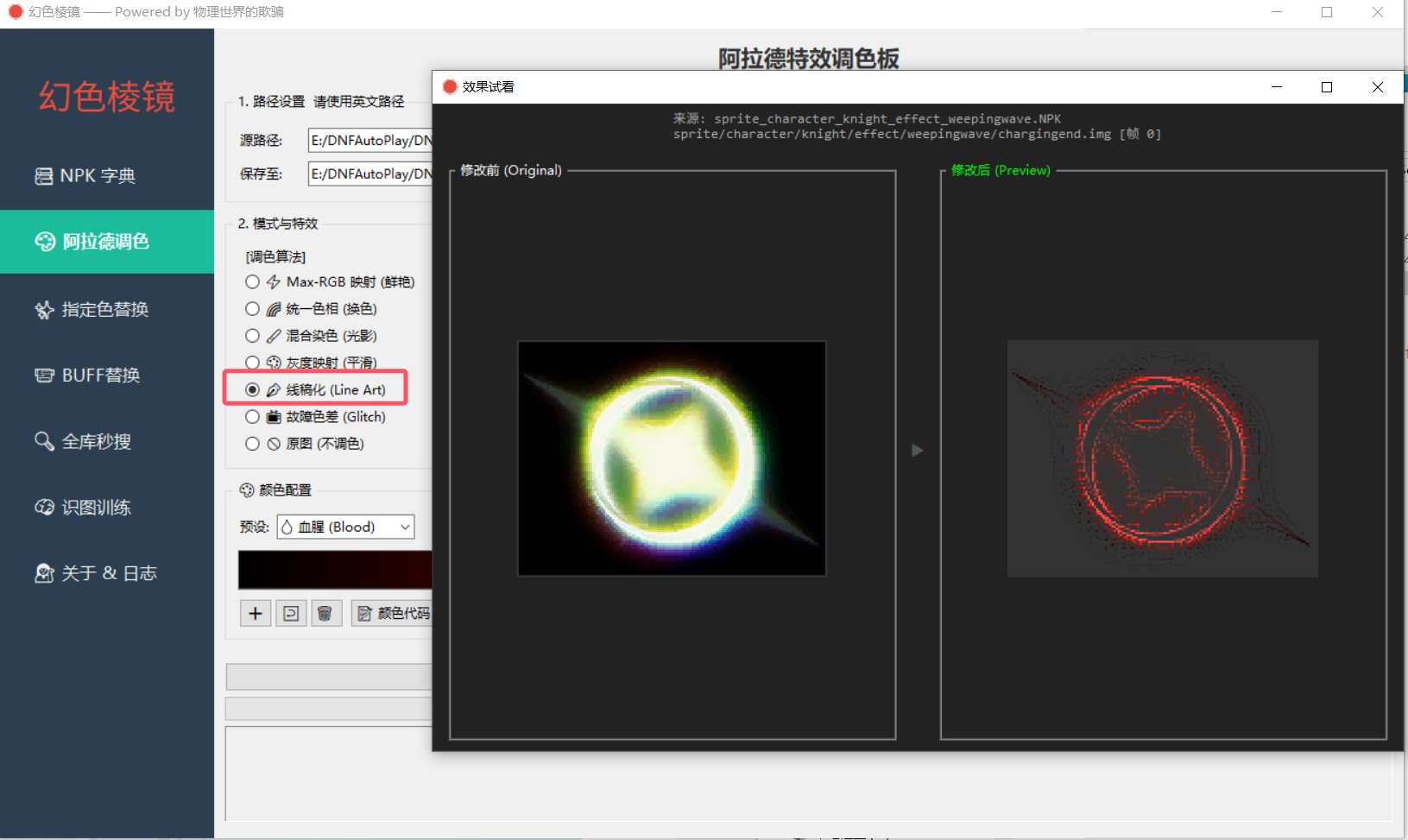The height and width of the screenshot is (840, 1408).
Task: Click the 修改前 (Original) preview thumbnail
Action: click(672, 459)
